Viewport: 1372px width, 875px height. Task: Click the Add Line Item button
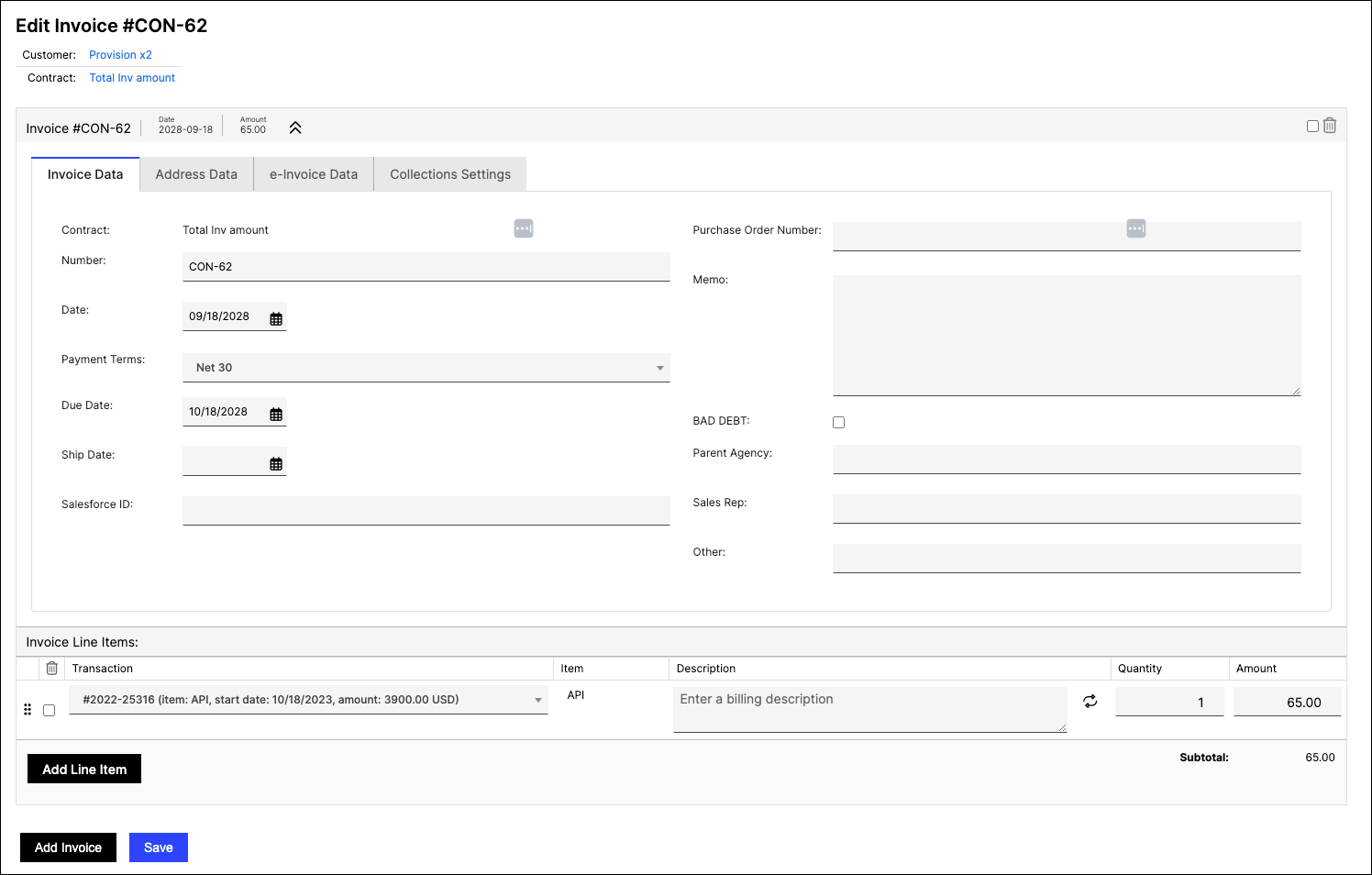tap(84, 769)
